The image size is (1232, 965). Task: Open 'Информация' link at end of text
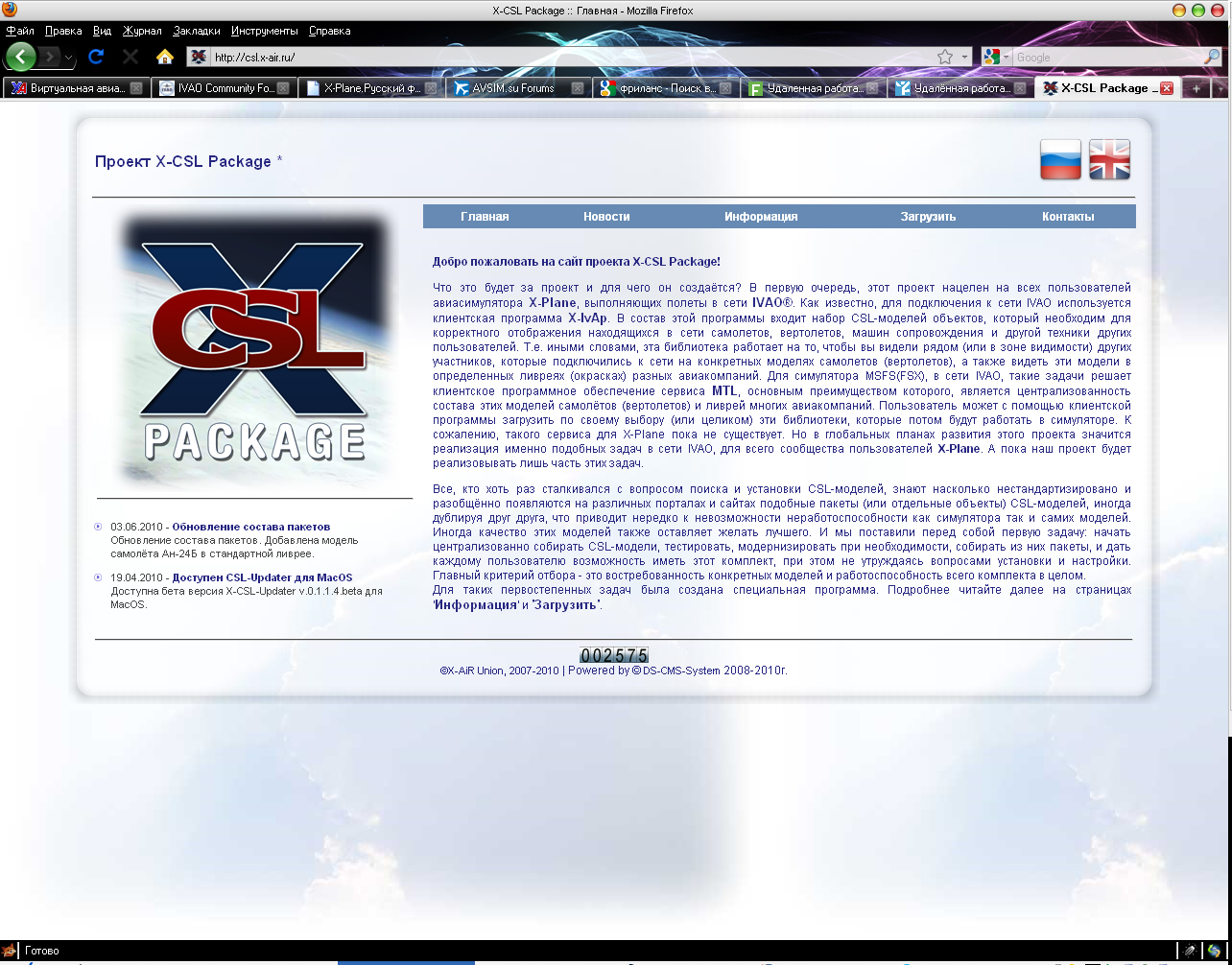tap(476, 605)
